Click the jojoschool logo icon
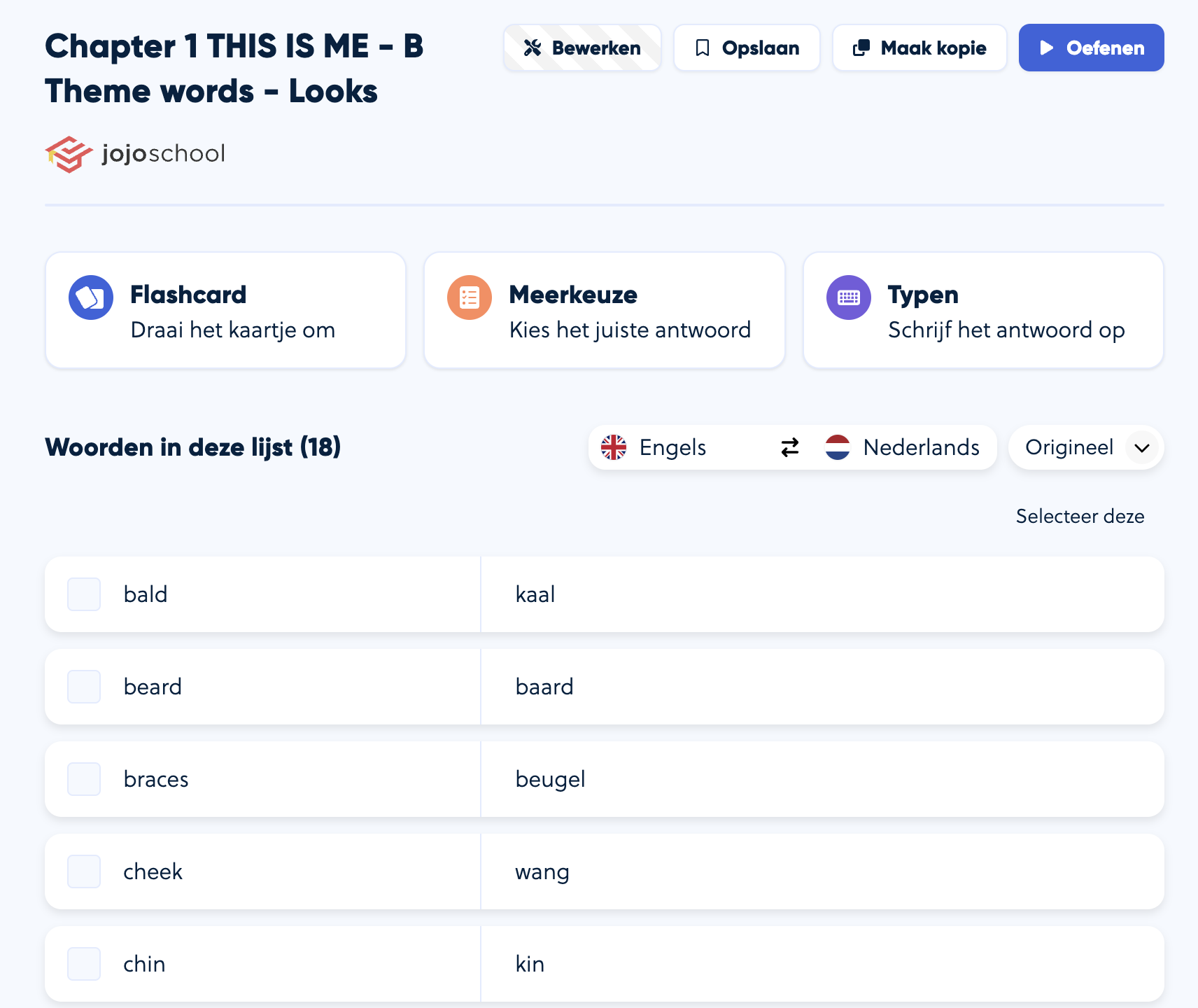 tap(69, 154)
